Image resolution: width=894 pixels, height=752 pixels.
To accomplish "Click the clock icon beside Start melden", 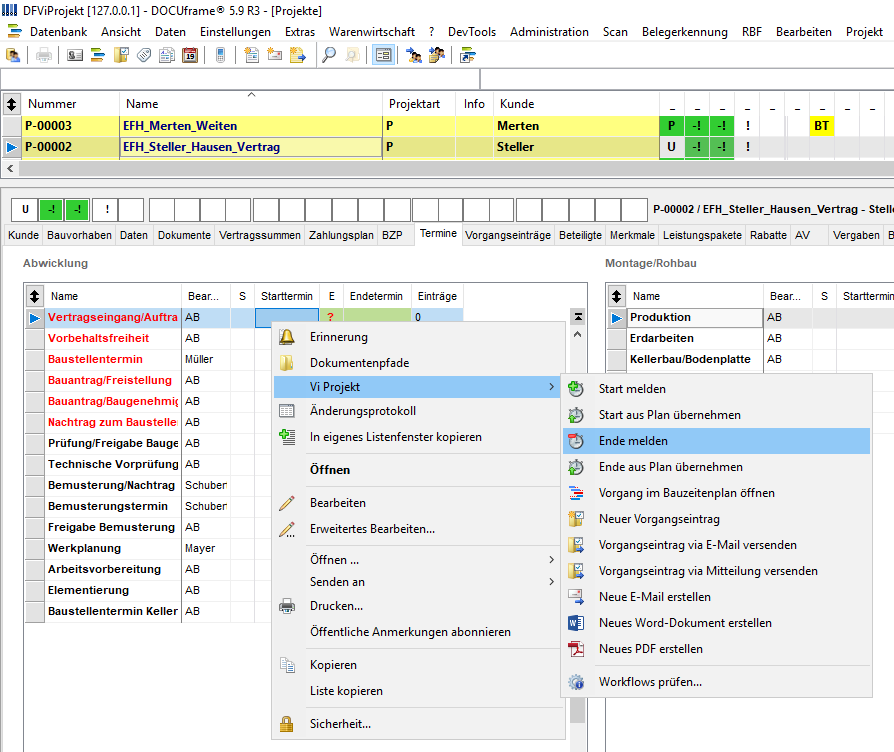I will point(576,389).
